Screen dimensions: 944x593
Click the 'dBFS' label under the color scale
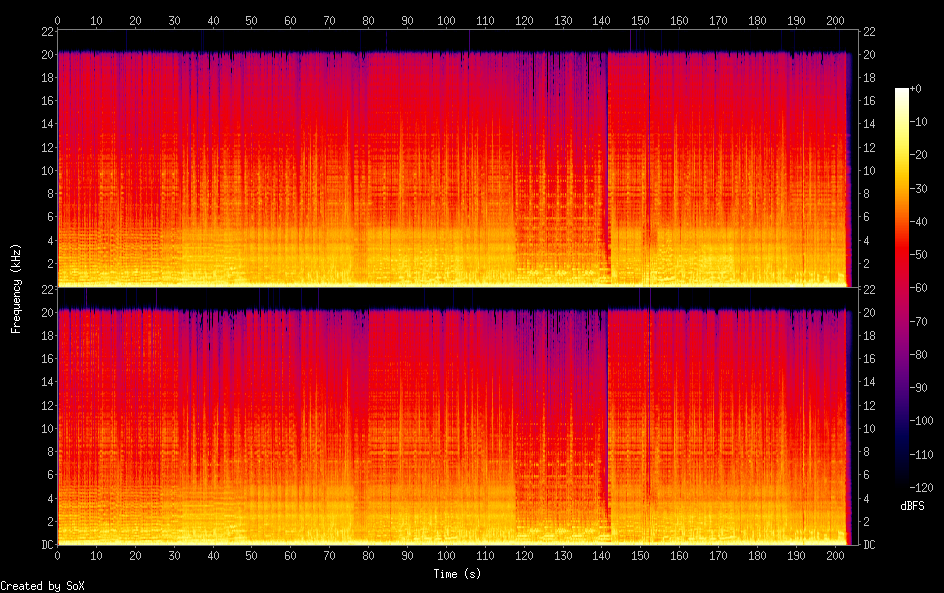pyautogui.click(x=912, y=506)
